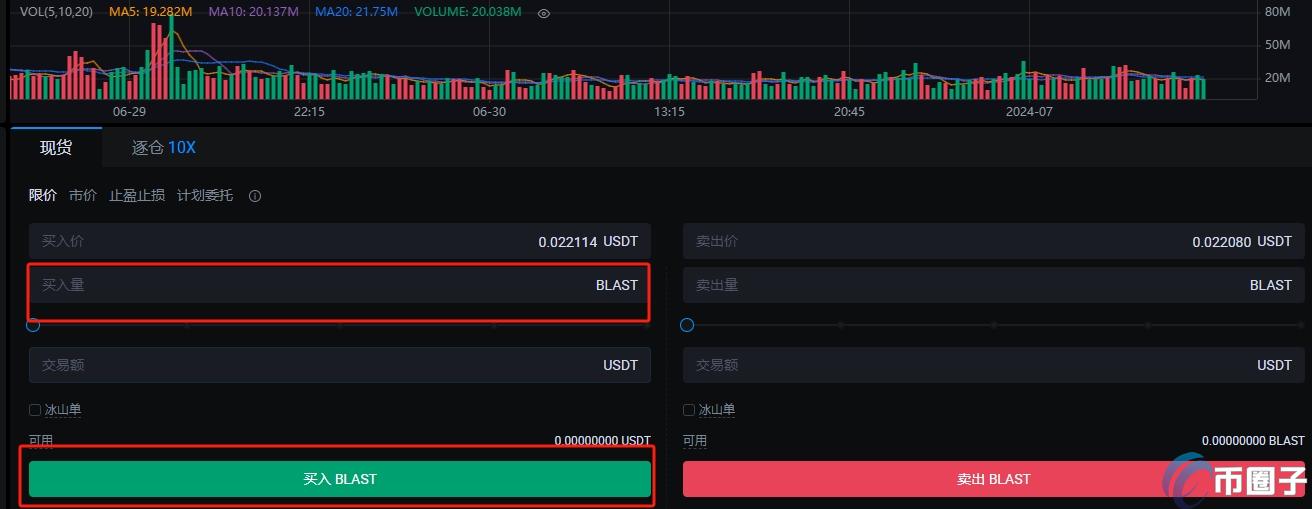Switch to the 现货 tab
Image resolution: width=1312 pixels, height=509 pixels.
tap(56, 147)
